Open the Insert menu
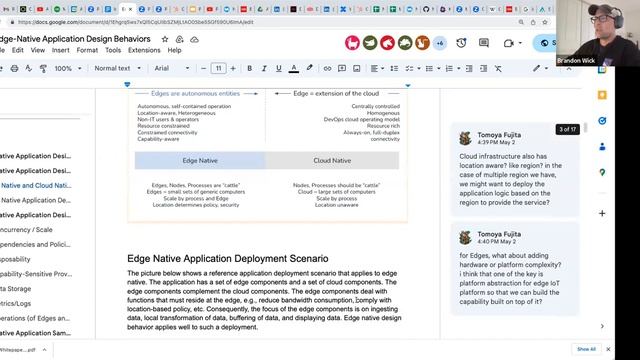This screenshot has height=360, width=640. [60, 50]
